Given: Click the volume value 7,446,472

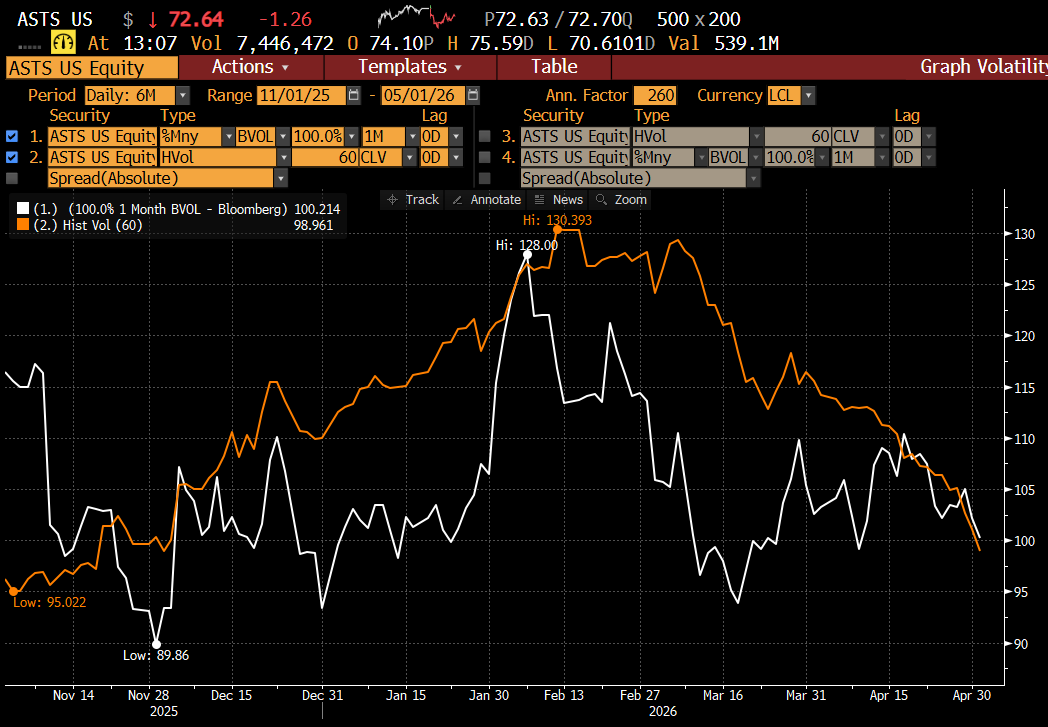Looking at the screenshot, I should pos(285,43).
